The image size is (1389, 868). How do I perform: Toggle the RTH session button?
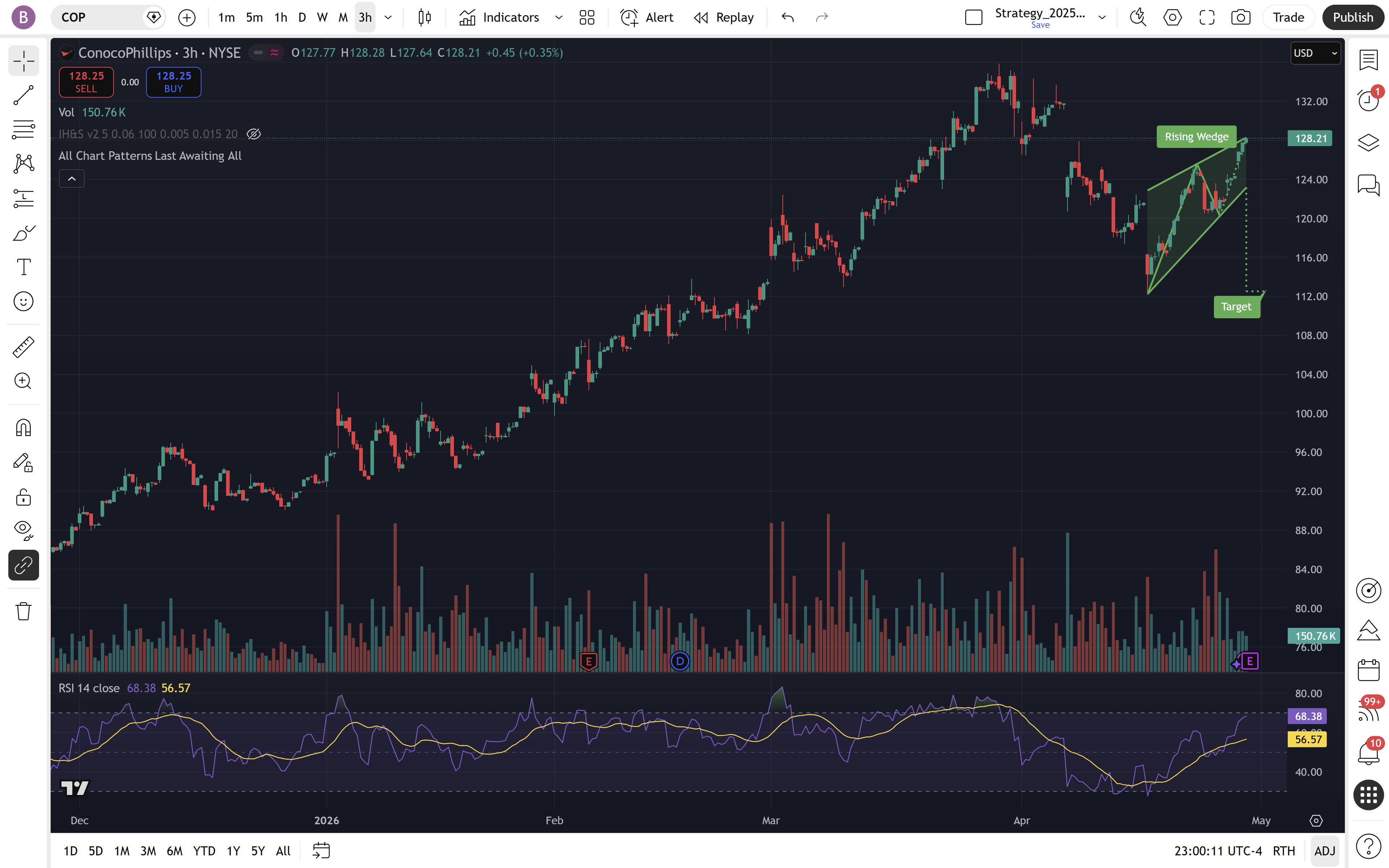[1284, 850]
